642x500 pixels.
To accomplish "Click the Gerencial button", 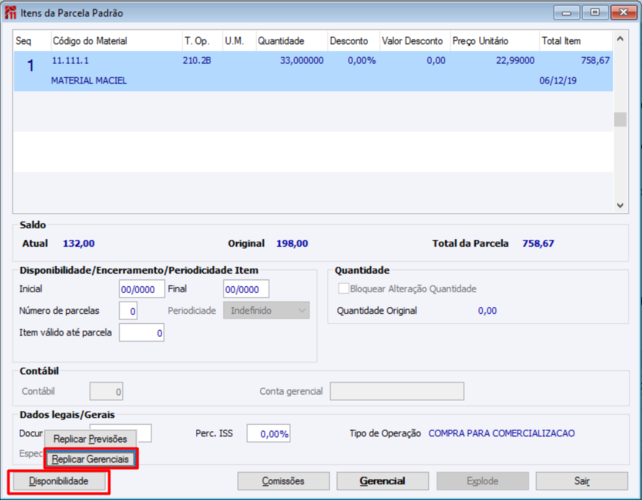I will 382,481.
